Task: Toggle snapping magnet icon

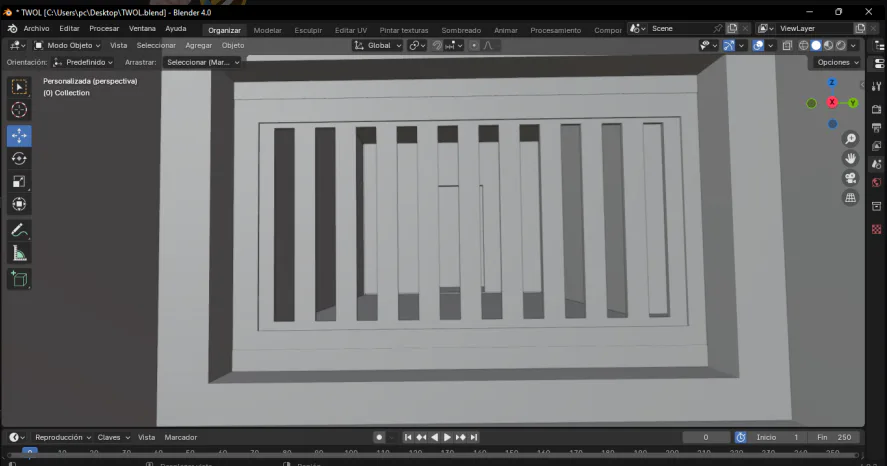Action: [x=437, y=46]
